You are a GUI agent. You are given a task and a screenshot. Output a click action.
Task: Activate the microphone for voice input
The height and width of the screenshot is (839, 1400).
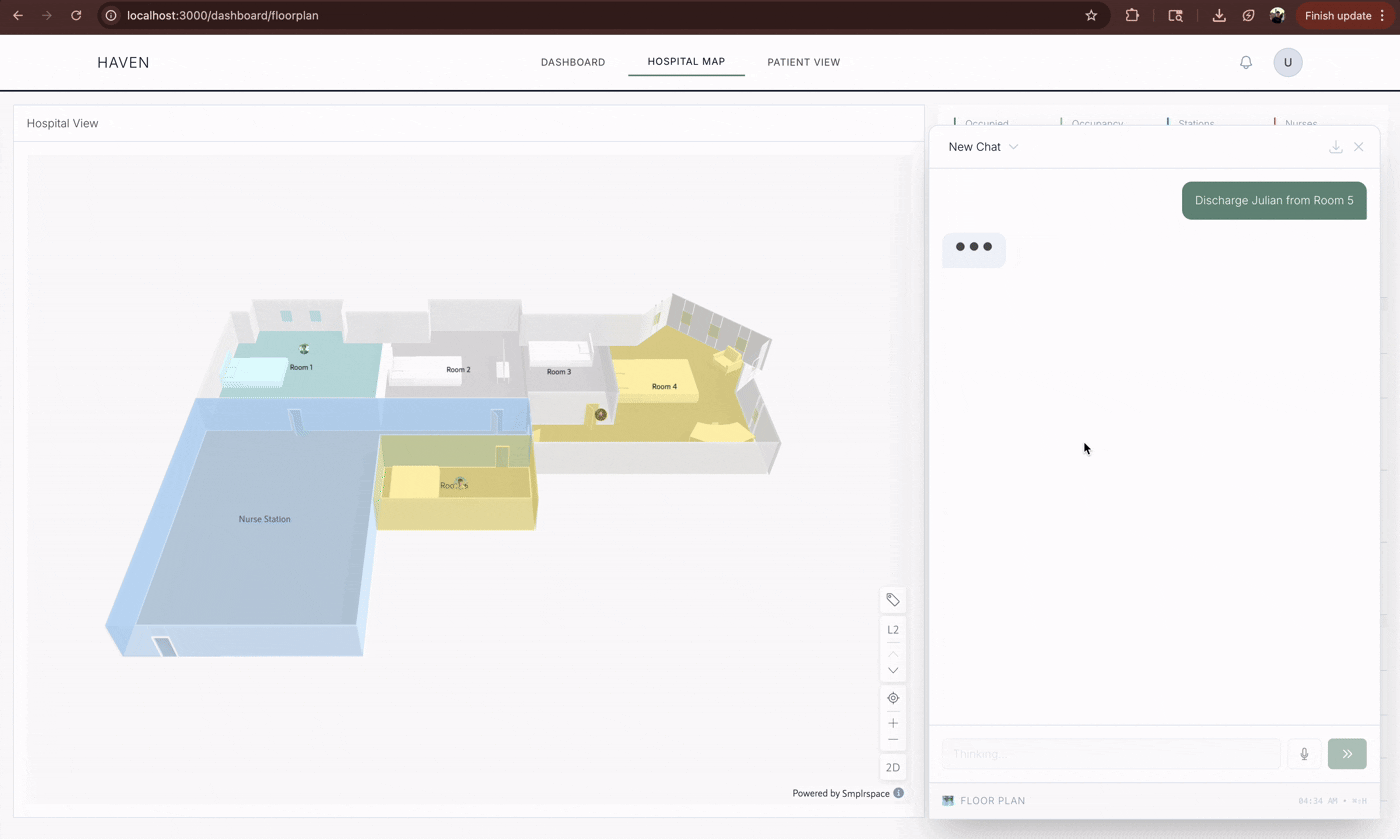[x=1304, y=754]
